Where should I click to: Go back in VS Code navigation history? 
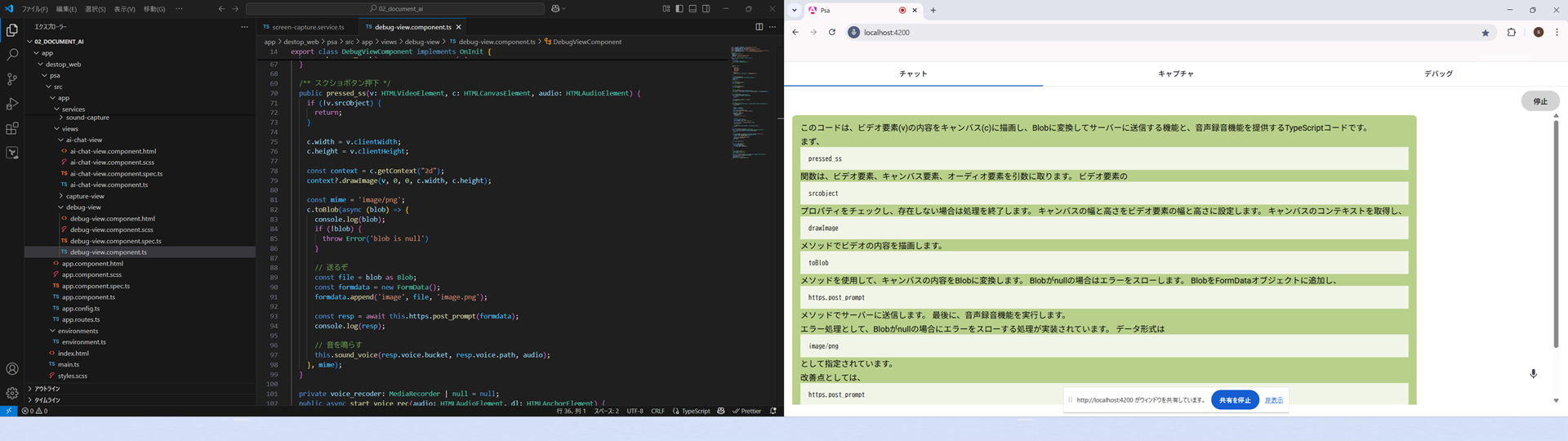pos(221,9)
